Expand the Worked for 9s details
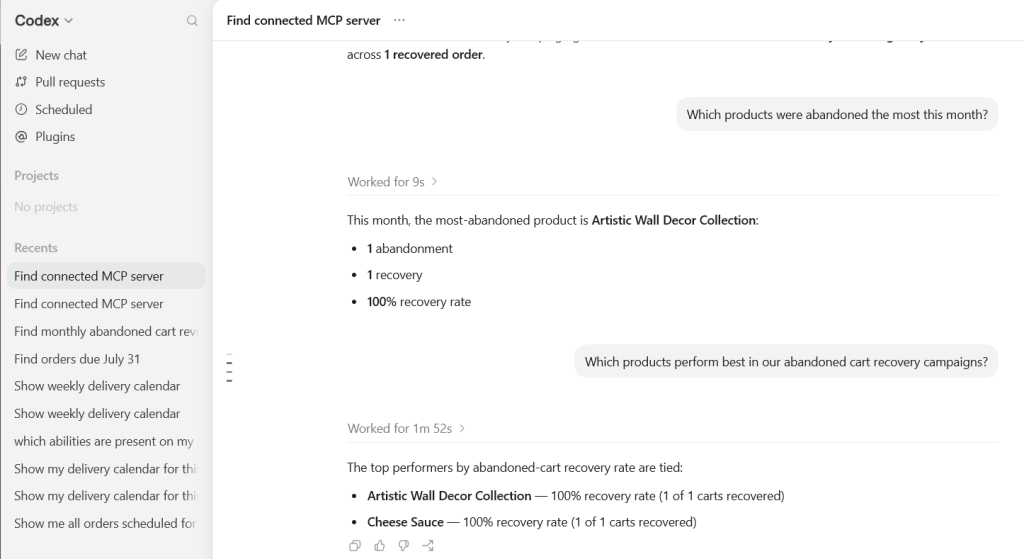Image resolution: width=1024 pixels, height=559 pixels. click(x=392, y=182)
